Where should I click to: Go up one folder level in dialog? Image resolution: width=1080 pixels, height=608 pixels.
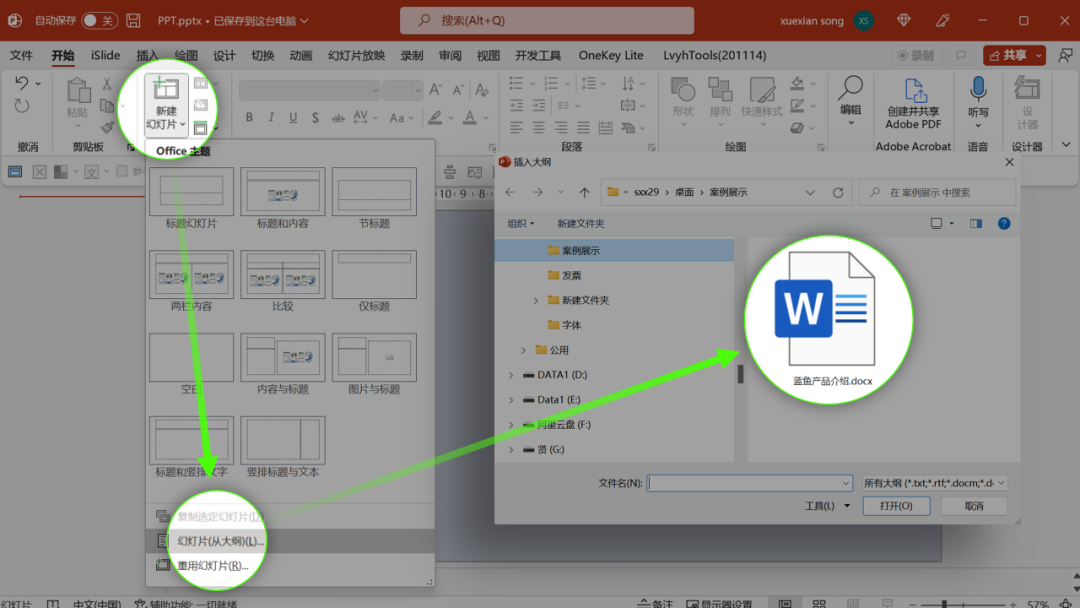coord(585,192)
